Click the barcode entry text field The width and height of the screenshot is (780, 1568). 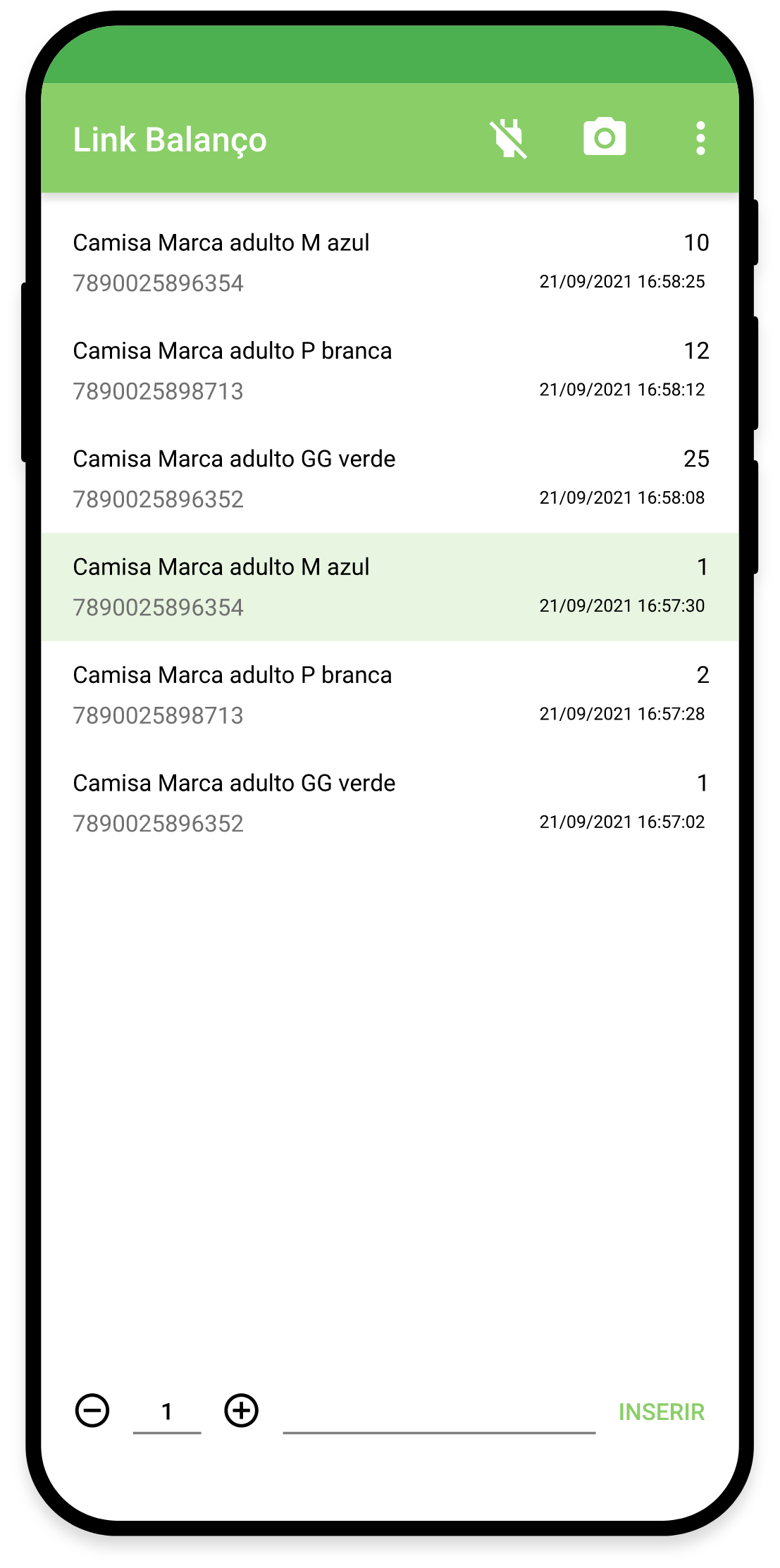439,1413
